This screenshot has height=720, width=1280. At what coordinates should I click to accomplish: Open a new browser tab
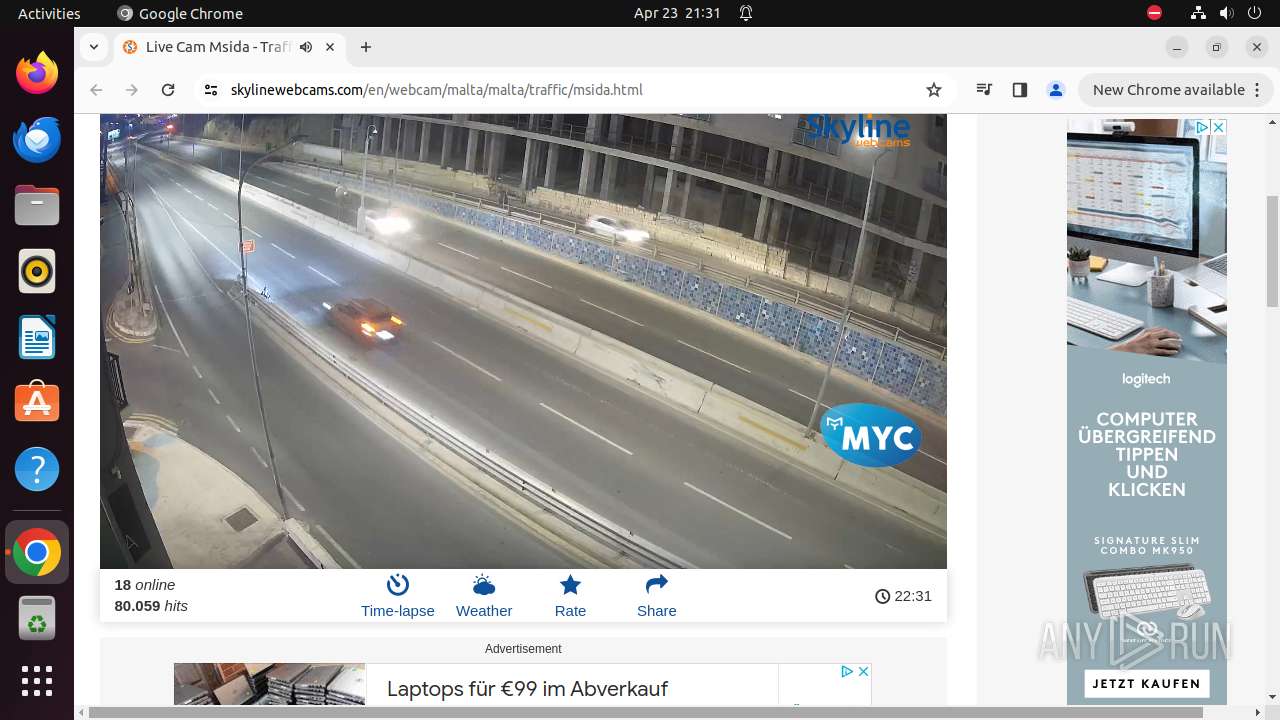tap(366, 47)
